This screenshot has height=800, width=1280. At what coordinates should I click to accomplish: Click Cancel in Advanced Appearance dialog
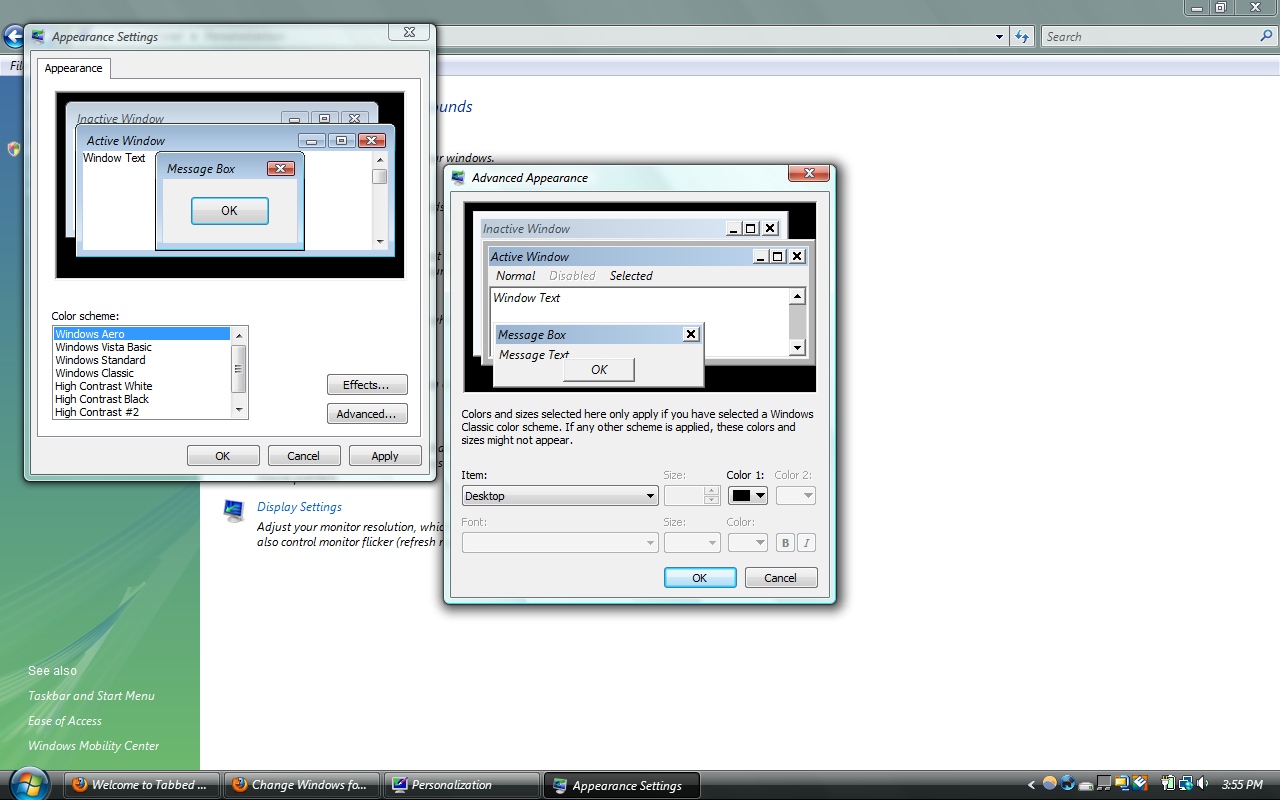pos(781,578)
